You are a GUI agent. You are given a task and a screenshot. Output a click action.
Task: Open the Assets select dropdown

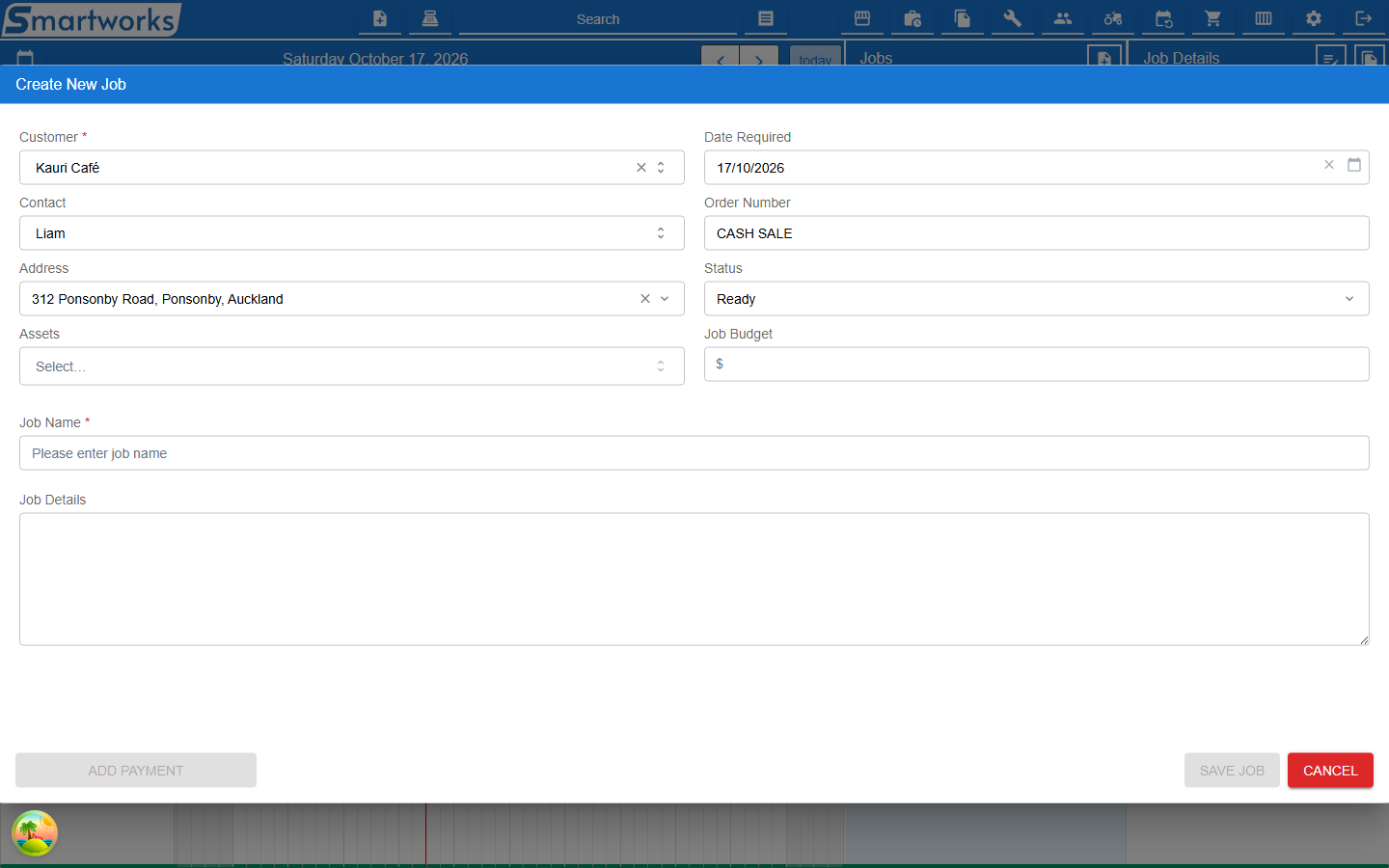(352, 366)
